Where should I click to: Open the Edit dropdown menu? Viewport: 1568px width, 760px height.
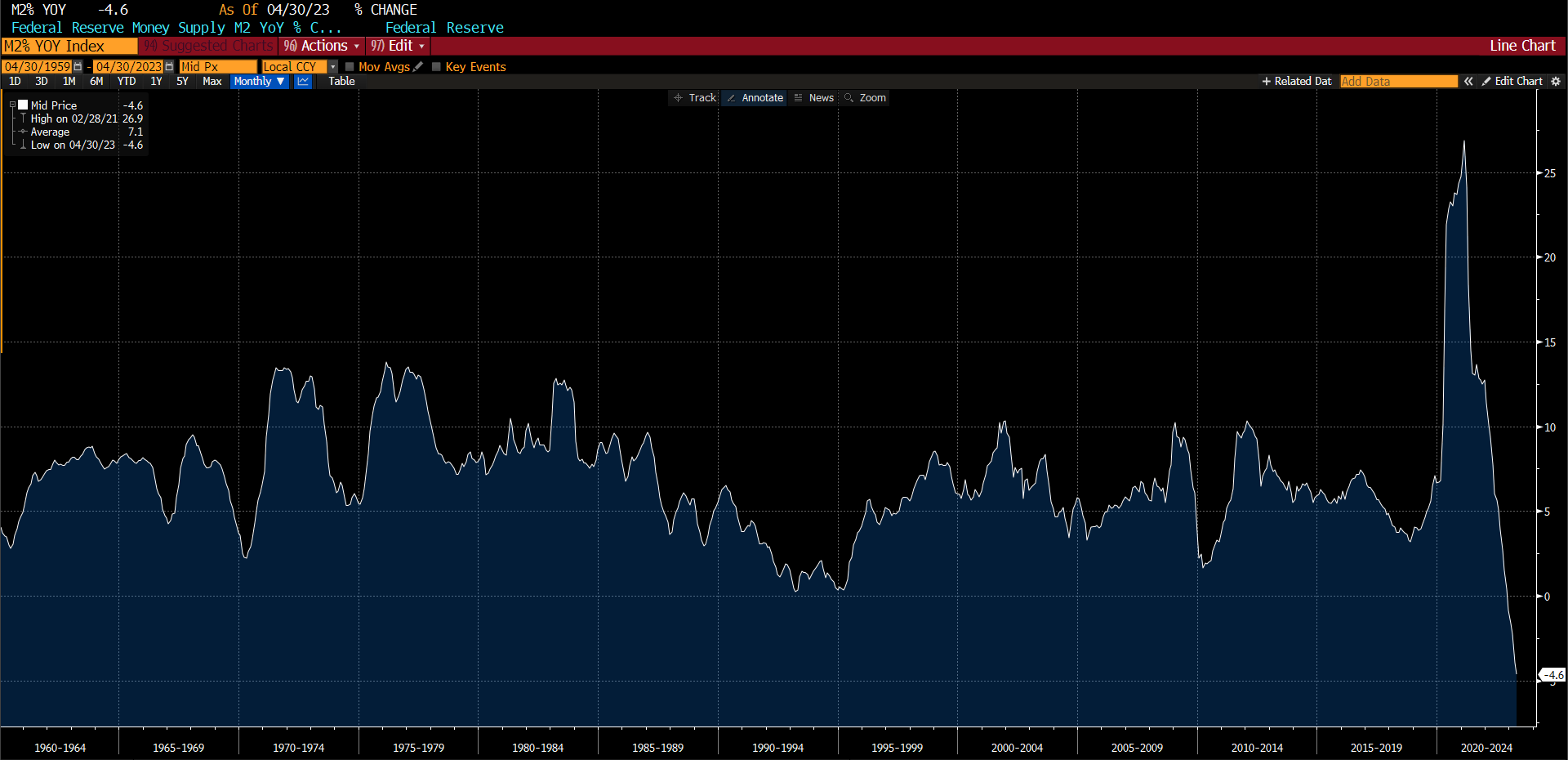pos(398,46)
